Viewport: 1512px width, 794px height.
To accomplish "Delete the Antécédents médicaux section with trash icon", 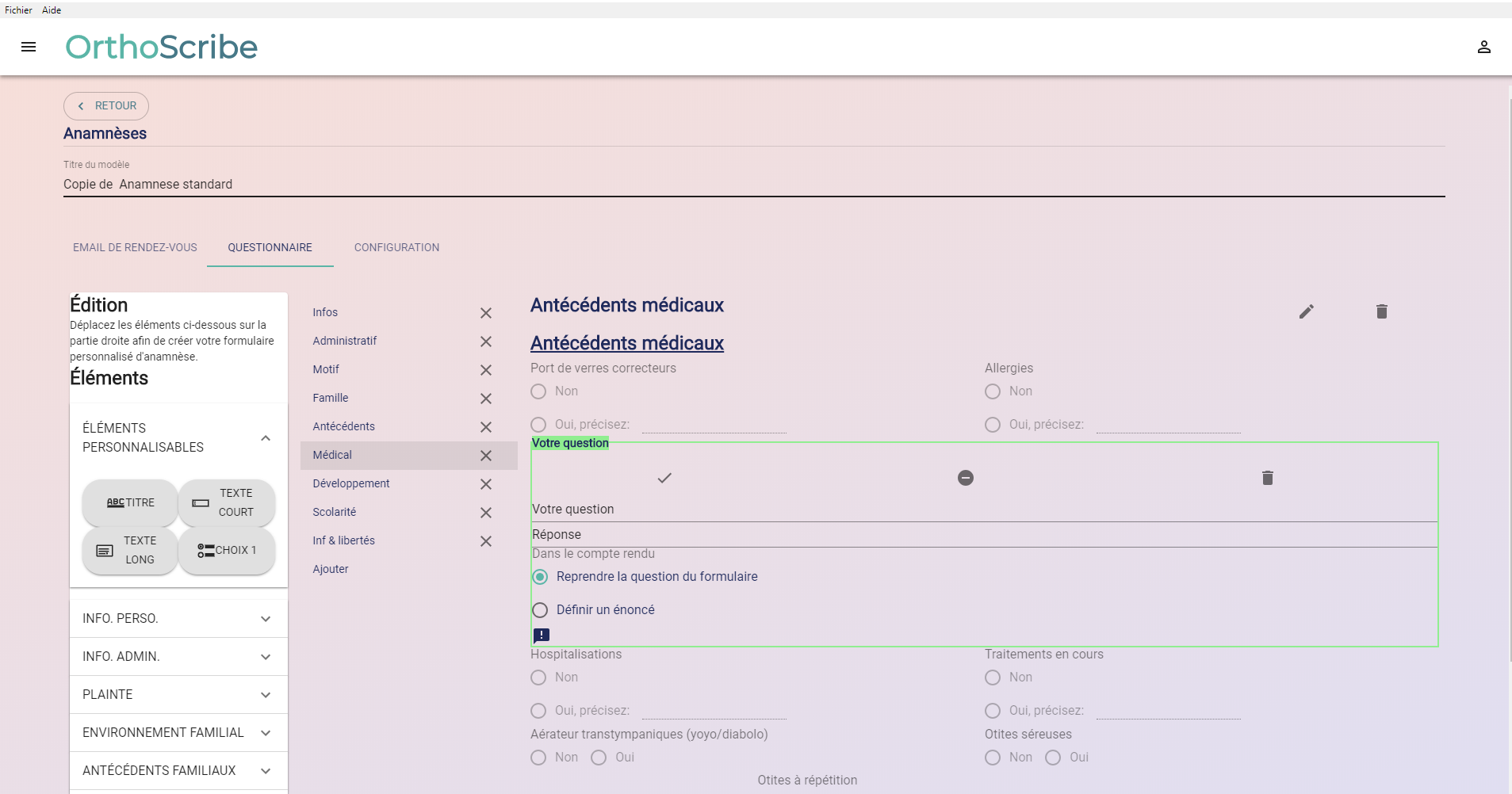I will [1381, 311].
